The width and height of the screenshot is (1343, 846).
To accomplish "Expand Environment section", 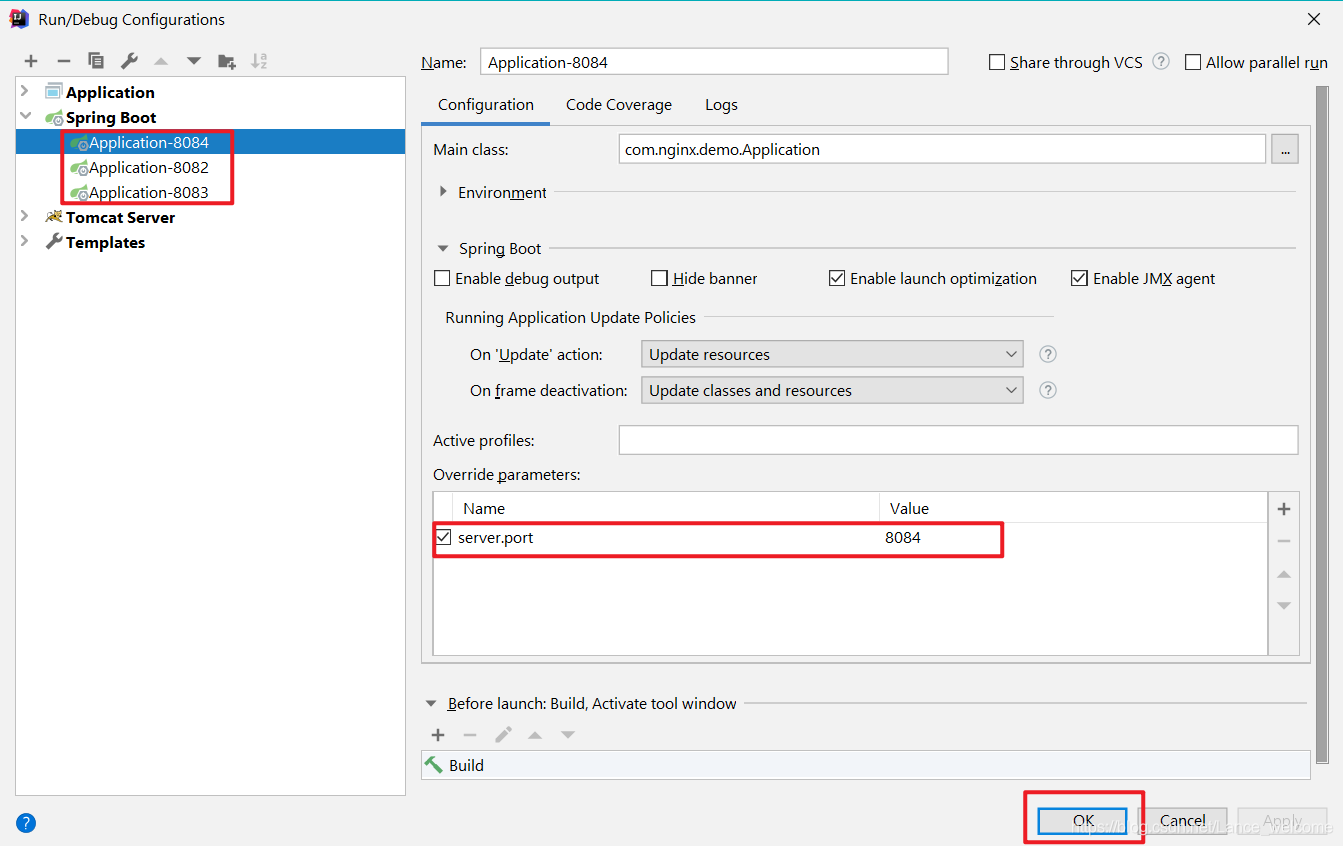I will (443, 192).
